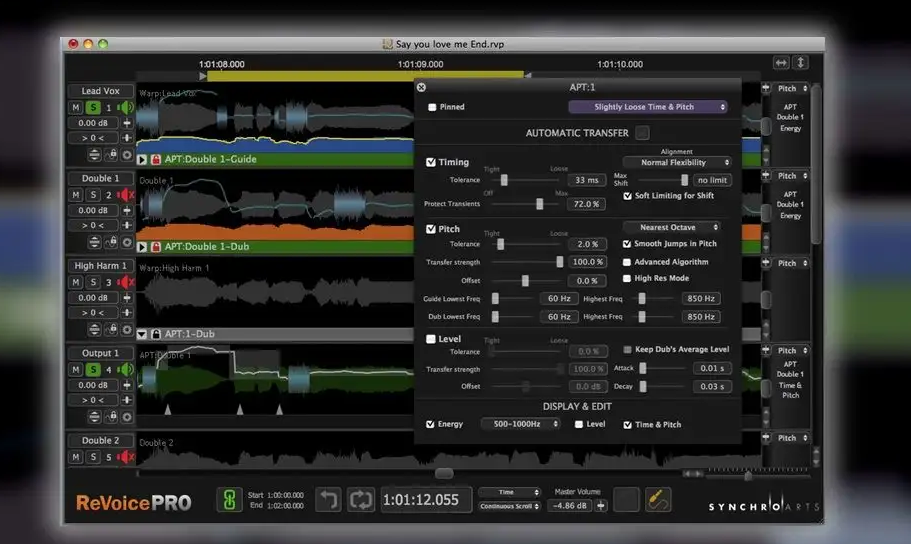Open the Normal Flexibility alignment dropdown
The height and width of the screenshot is (544, 911).
(x=677, y=163)
